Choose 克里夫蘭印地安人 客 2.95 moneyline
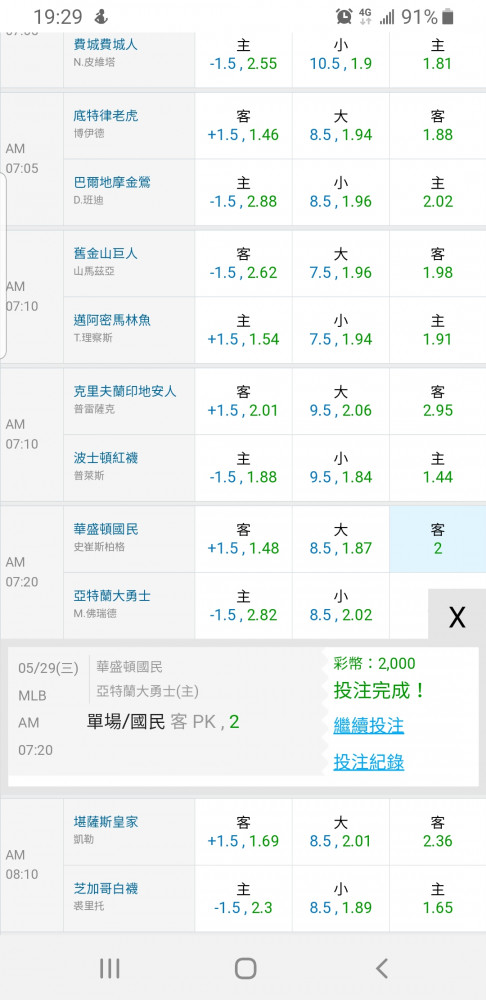486x1000 pixels. click(438, 401)
